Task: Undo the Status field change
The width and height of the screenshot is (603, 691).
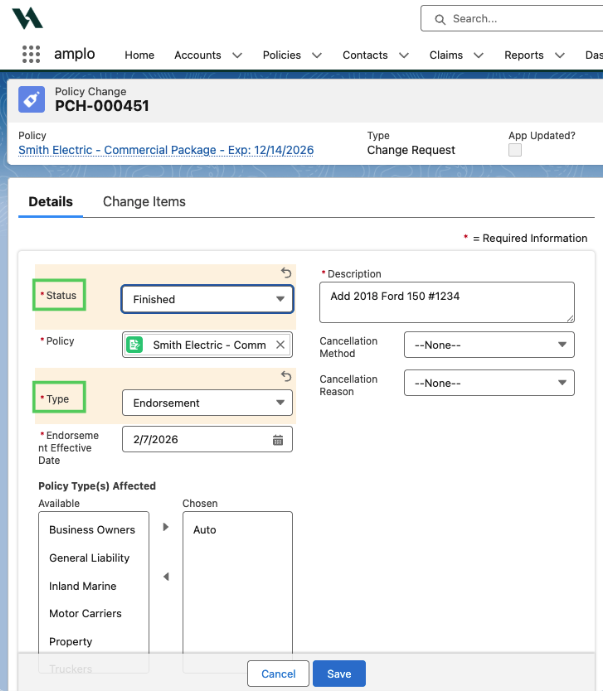Action: [x=286, y=273]
